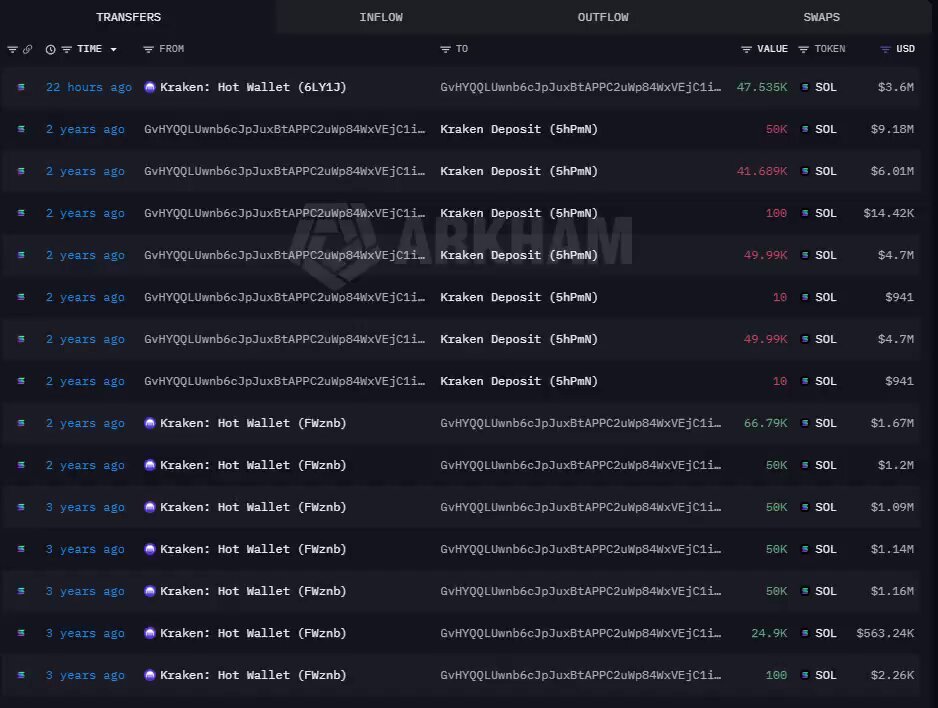The height and width of the screenshot is (708, 938).
Task: Click the SOL token icon in the $1.09M row
Action: coord(805,507)
